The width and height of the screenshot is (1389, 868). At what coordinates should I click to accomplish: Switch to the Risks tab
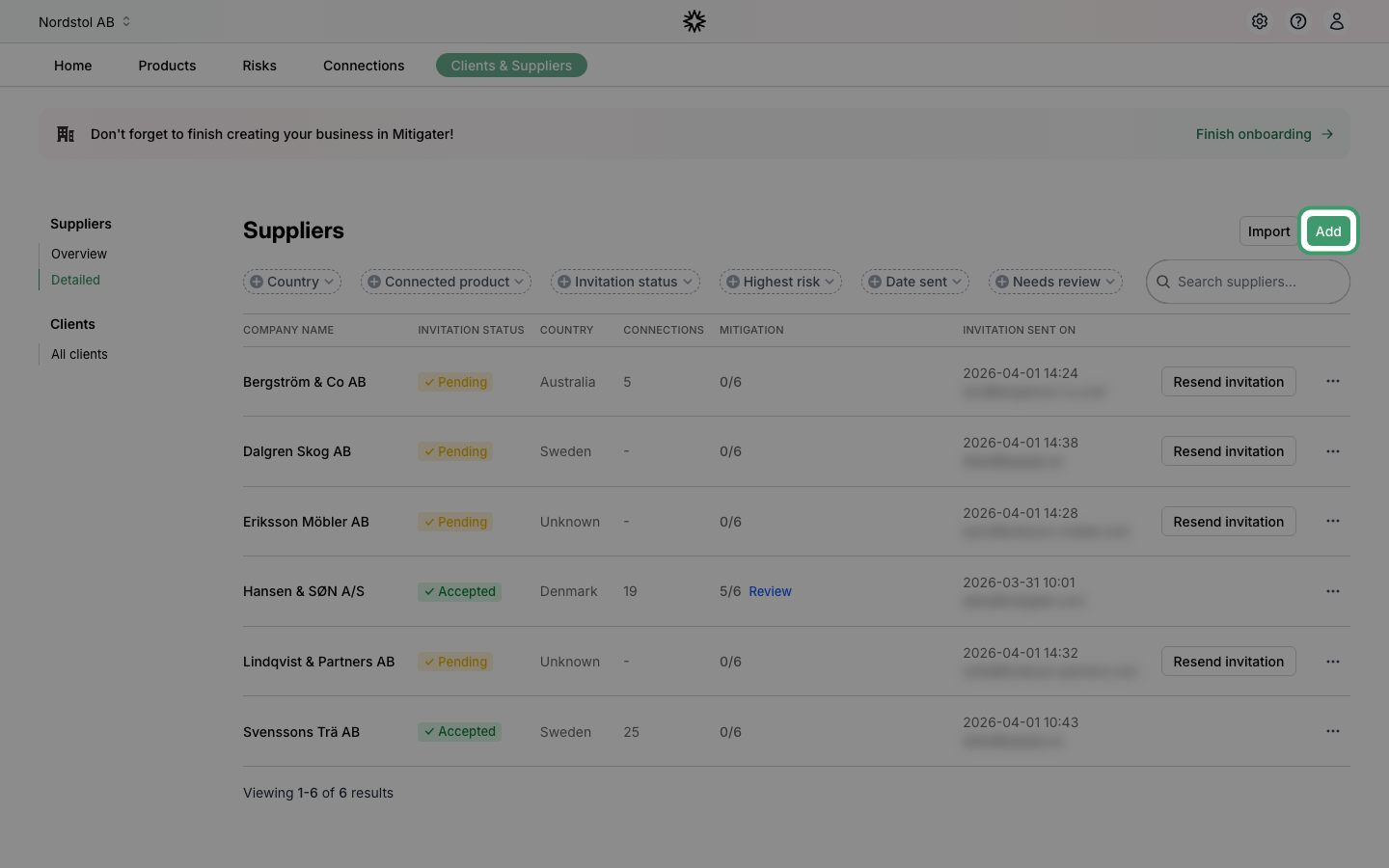259,66
